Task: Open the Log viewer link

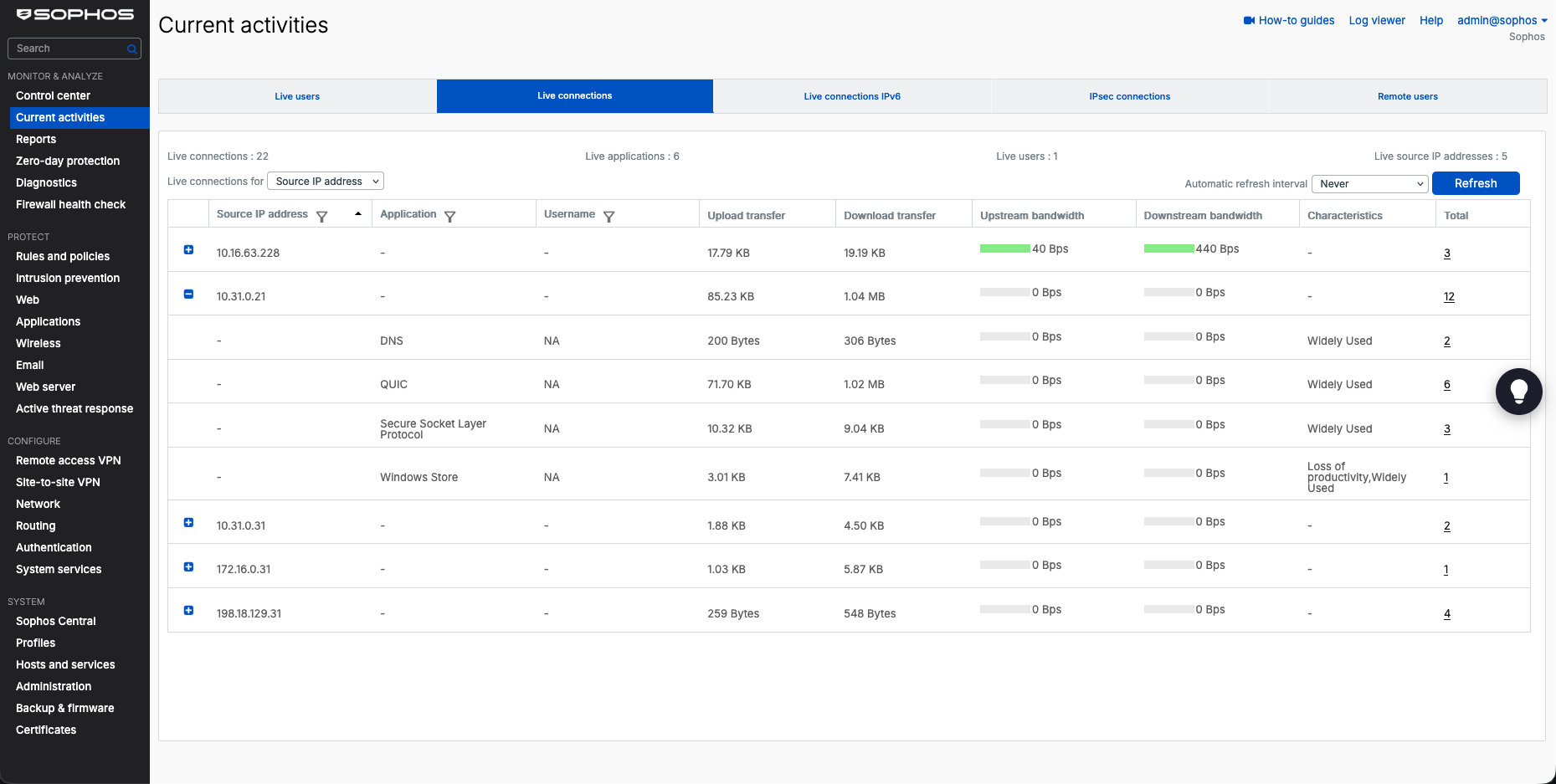Action: [1377, 20]
